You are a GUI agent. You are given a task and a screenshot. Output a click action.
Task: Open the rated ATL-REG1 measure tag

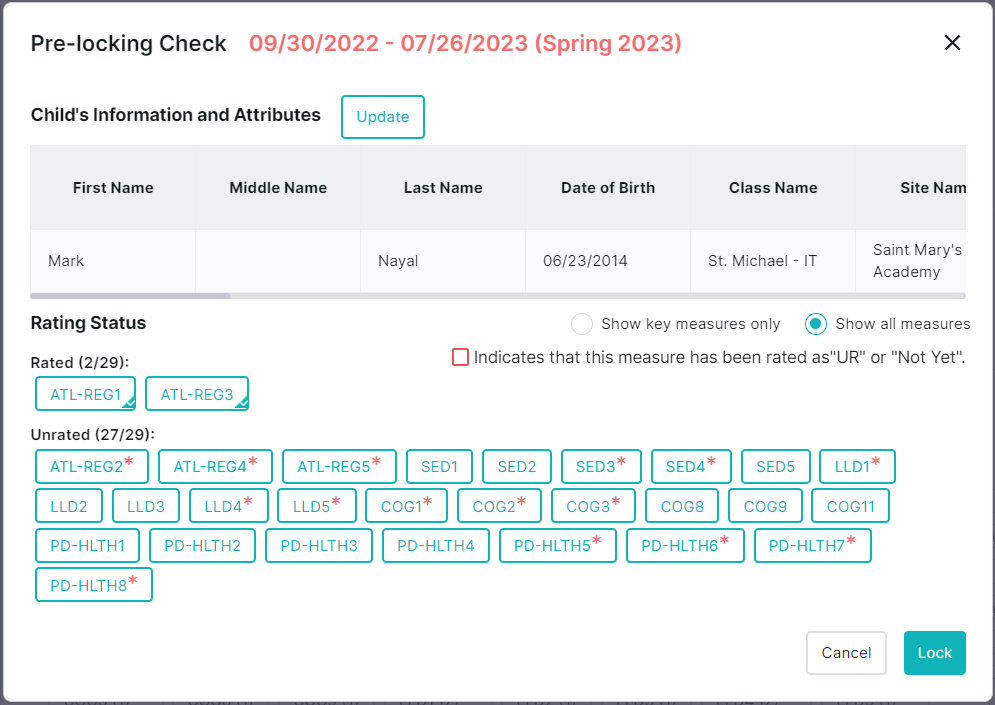pyautogui.click(x=85, y=394)
